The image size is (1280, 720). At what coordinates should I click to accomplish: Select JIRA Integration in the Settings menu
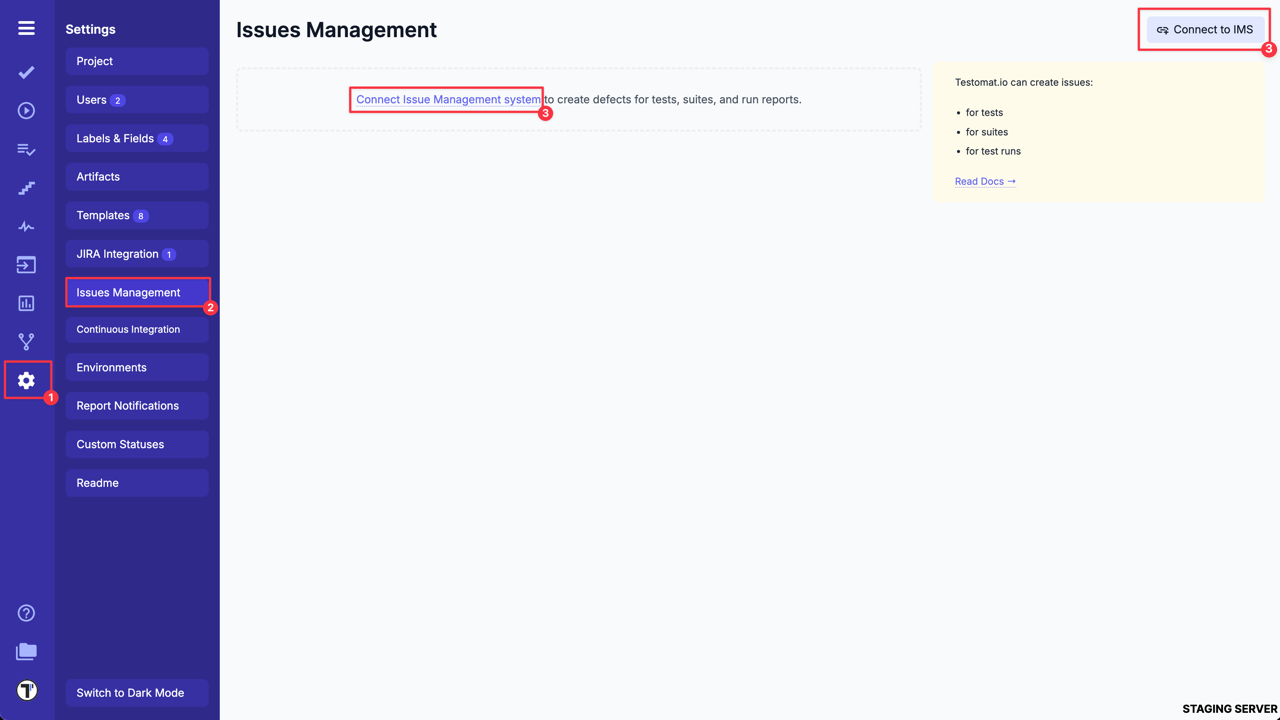[x=137, y=254]
